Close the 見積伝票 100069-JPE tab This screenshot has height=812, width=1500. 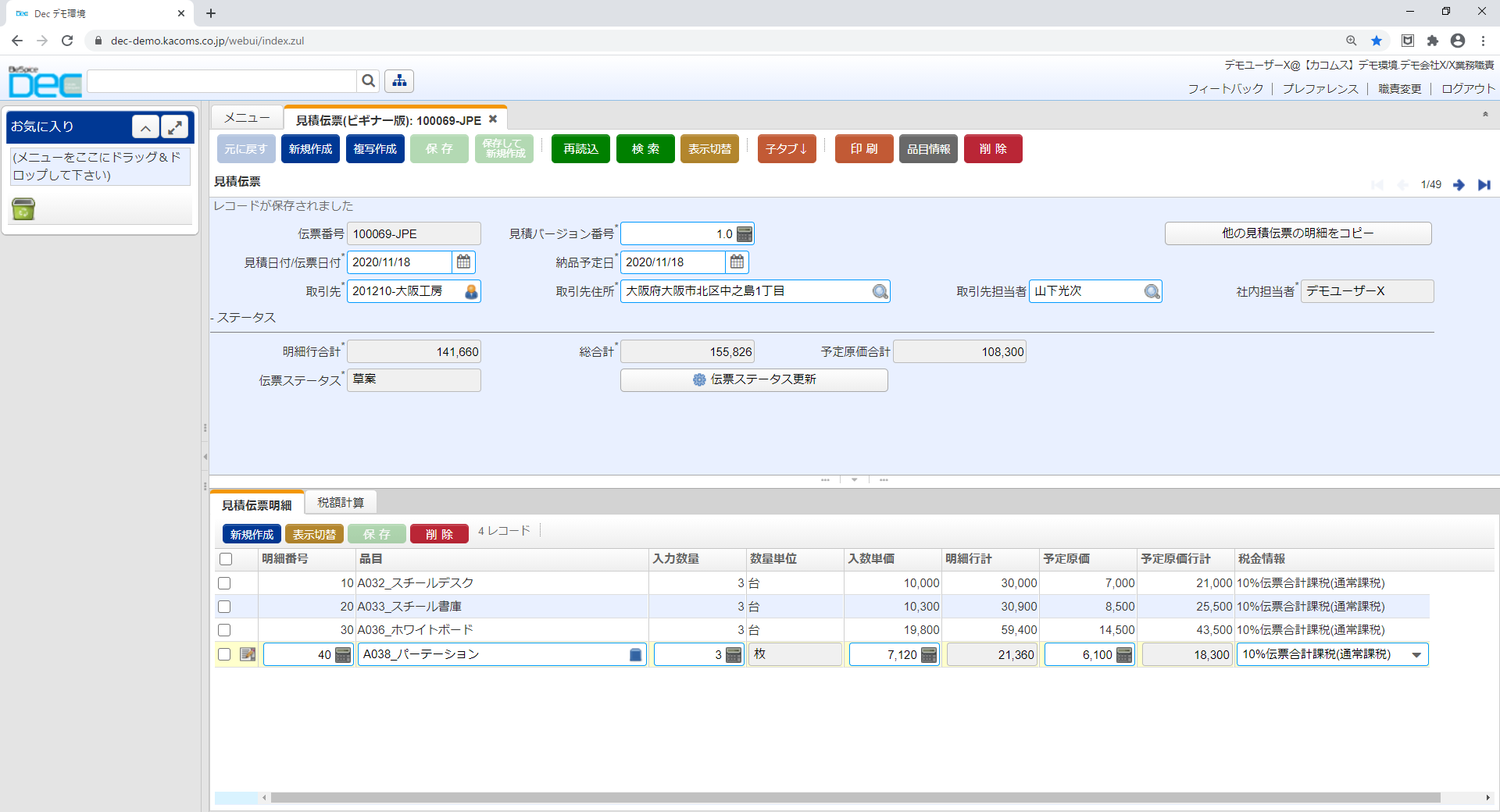[493, 119]
